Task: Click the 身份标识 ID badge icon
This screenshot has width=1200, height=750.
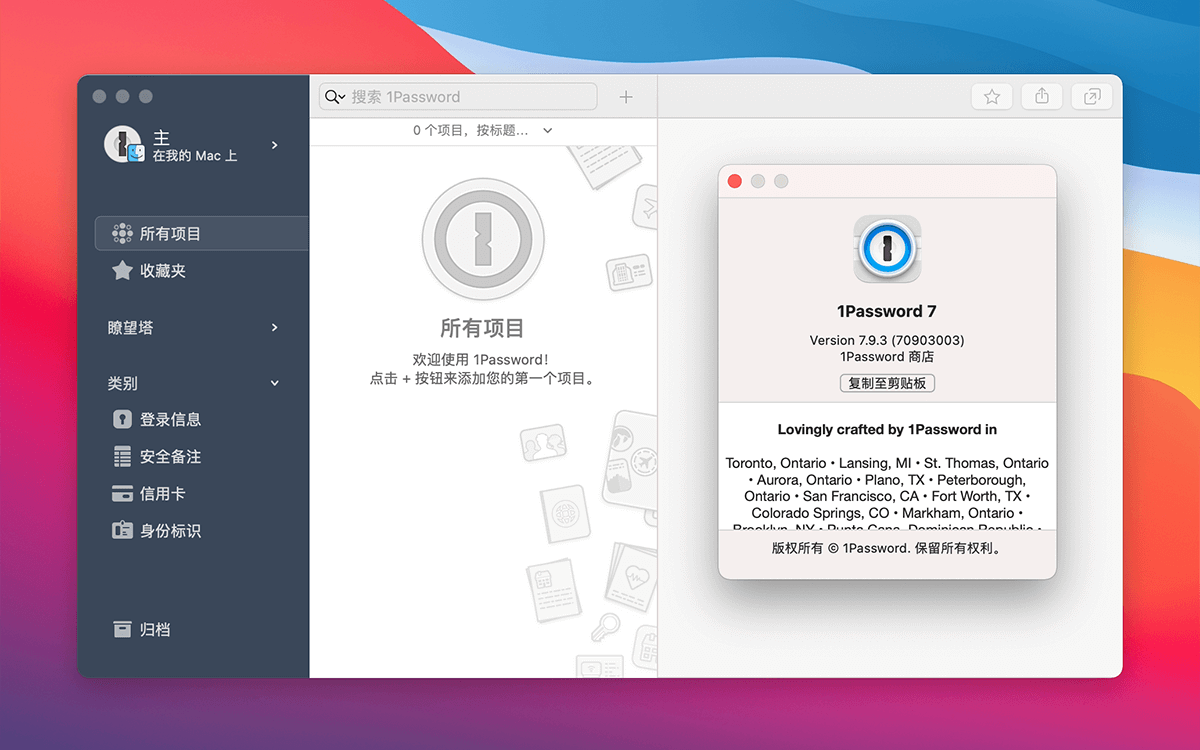Action: pos(122,531)
